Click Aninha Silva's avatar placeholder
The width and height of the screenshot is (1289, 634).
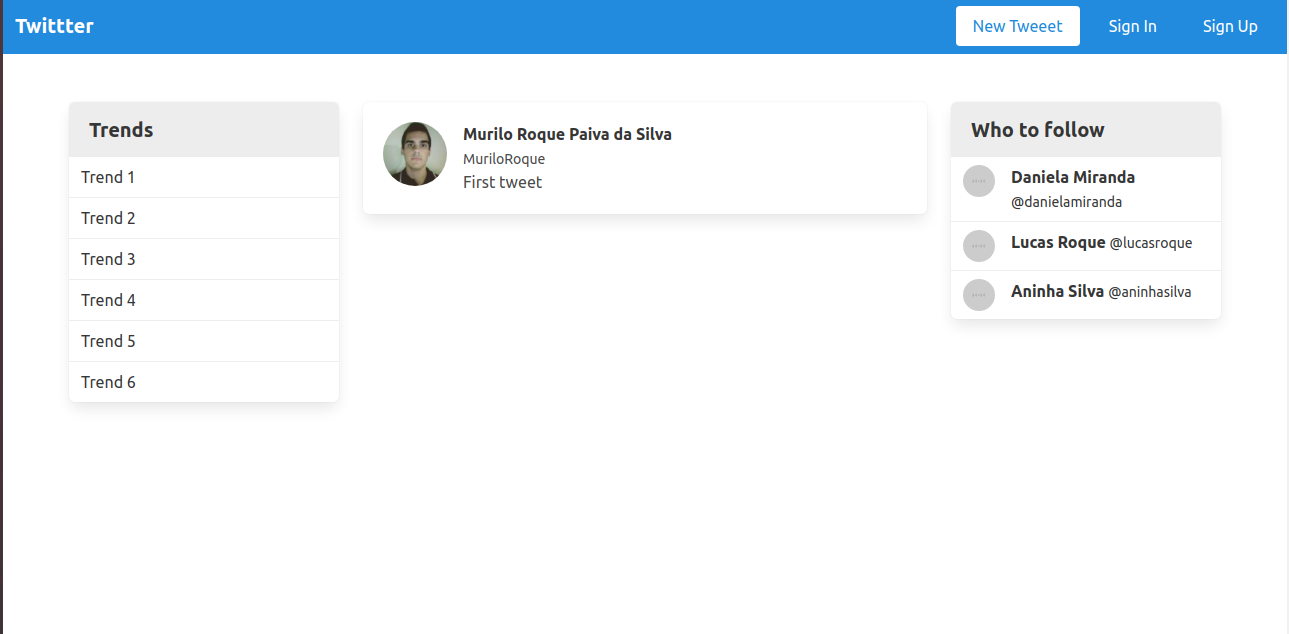(x=979, y=295)
